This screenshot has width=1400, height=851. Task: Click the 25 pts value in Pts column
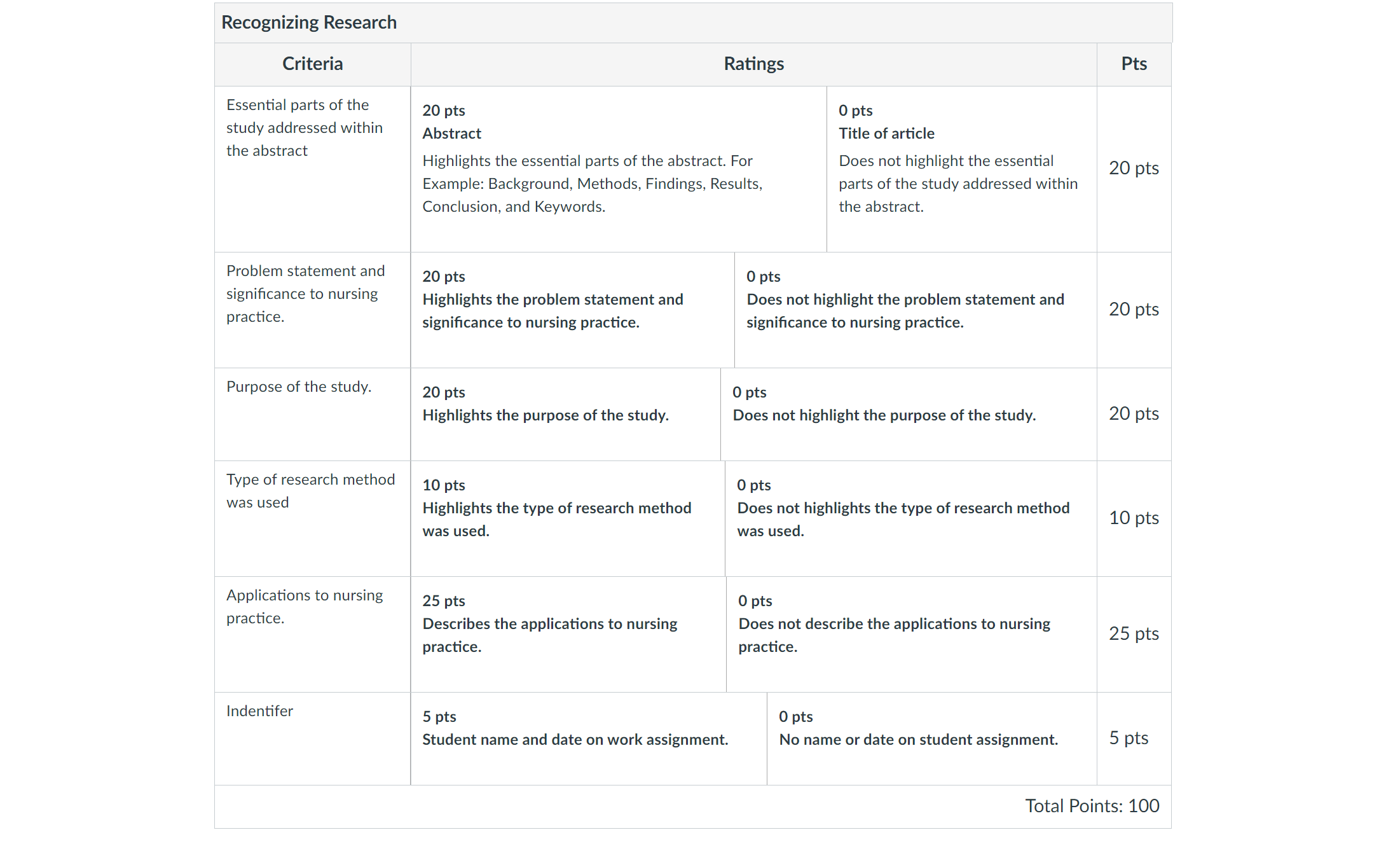tap(1134, 633)
